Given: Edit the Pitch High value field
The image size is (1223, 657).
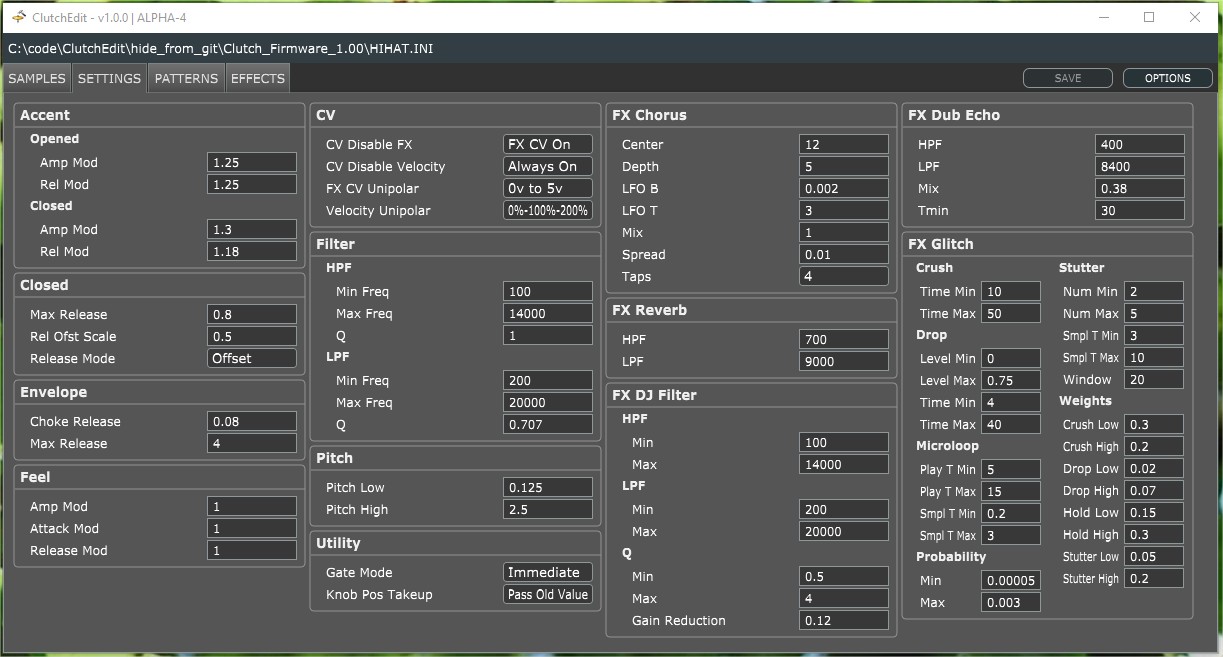Looking at the screenshot, I should click(x=547, y=509).
